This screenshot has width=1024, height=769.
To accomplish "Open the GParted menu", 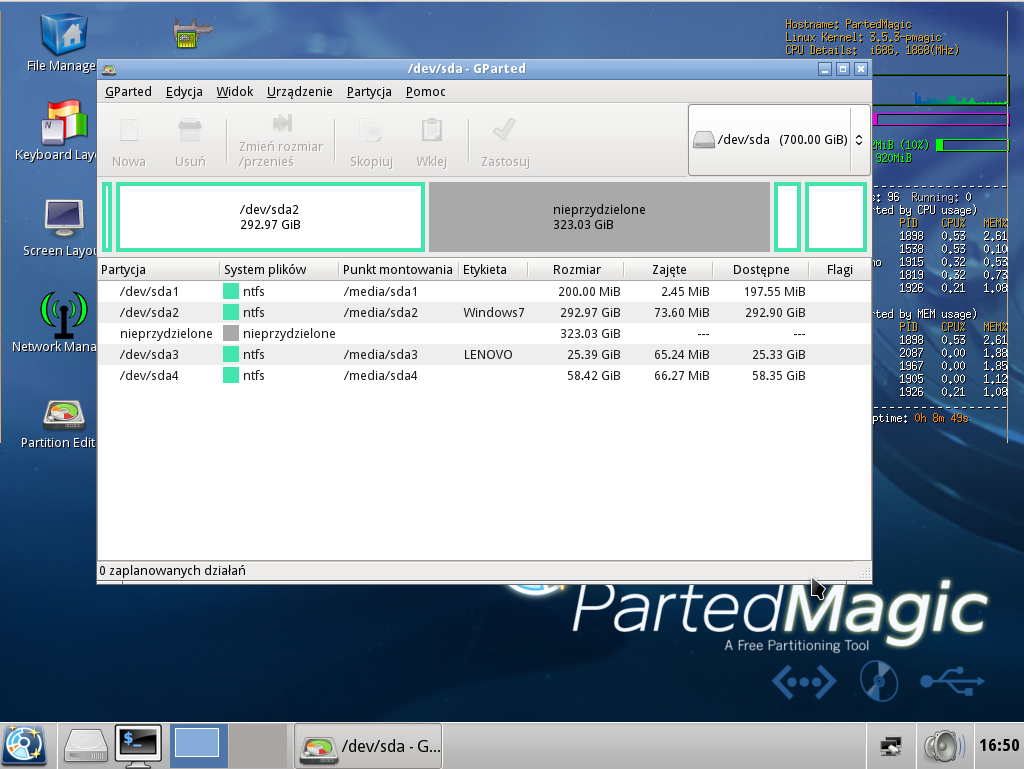I will [128, 91].
